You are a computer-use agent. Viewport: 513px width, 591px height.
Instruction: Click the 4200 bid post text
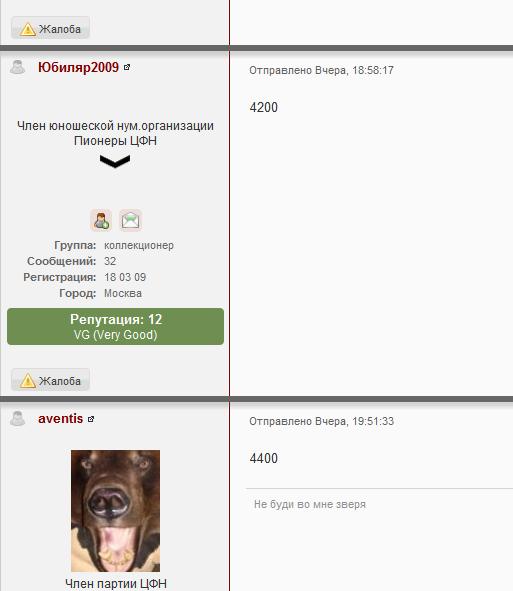pos(263,107)
